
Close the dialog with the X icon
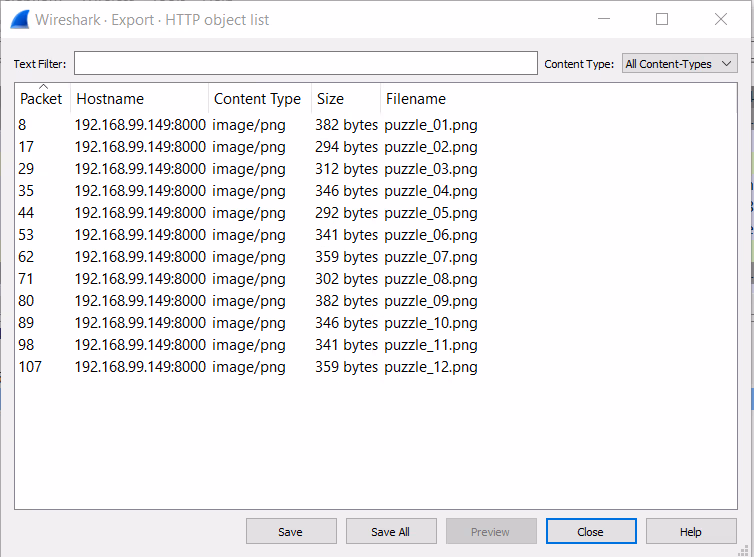click(721, 19)
